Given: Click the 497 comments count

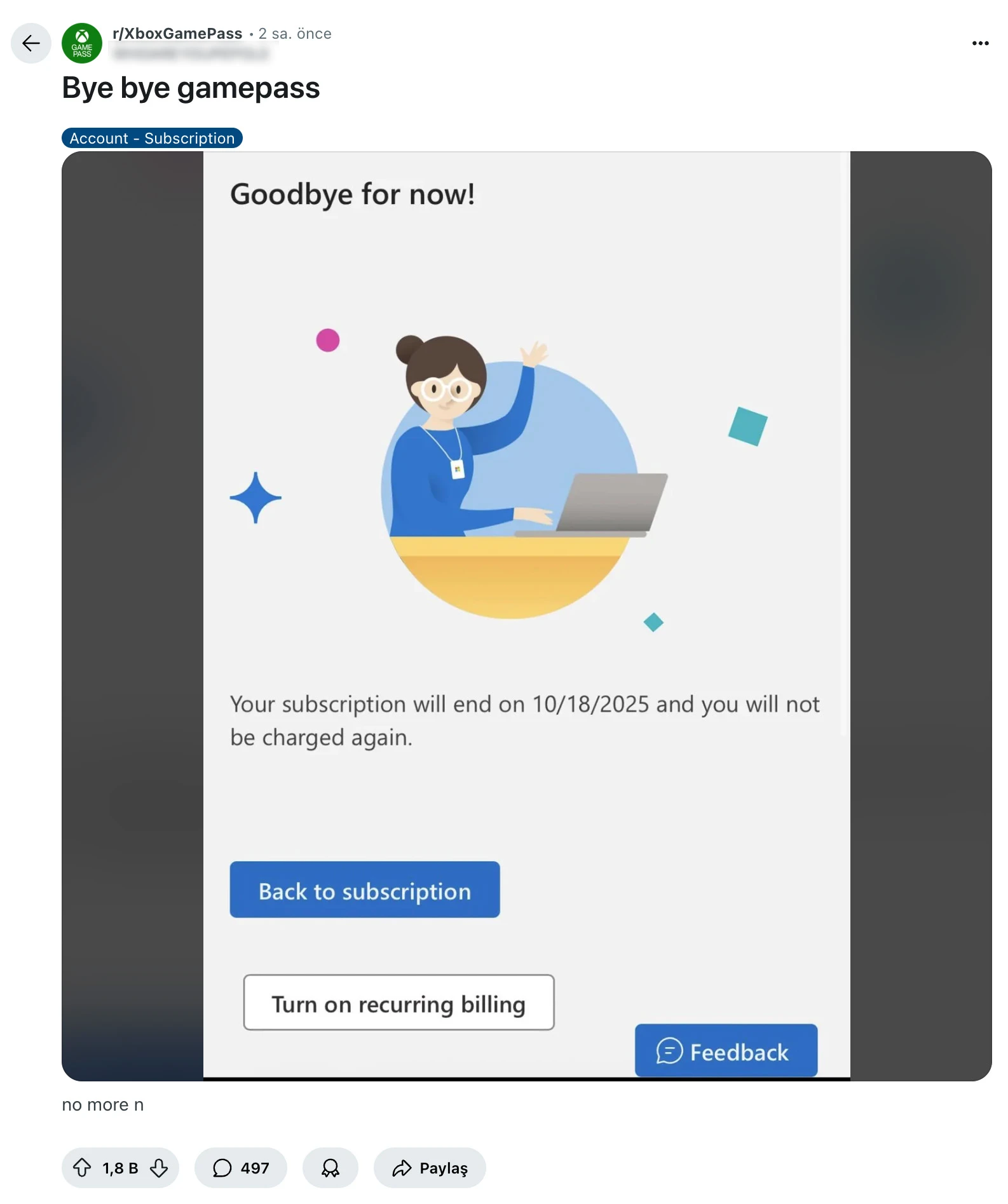Looking at the screenshot, I should coord(255,1168).
